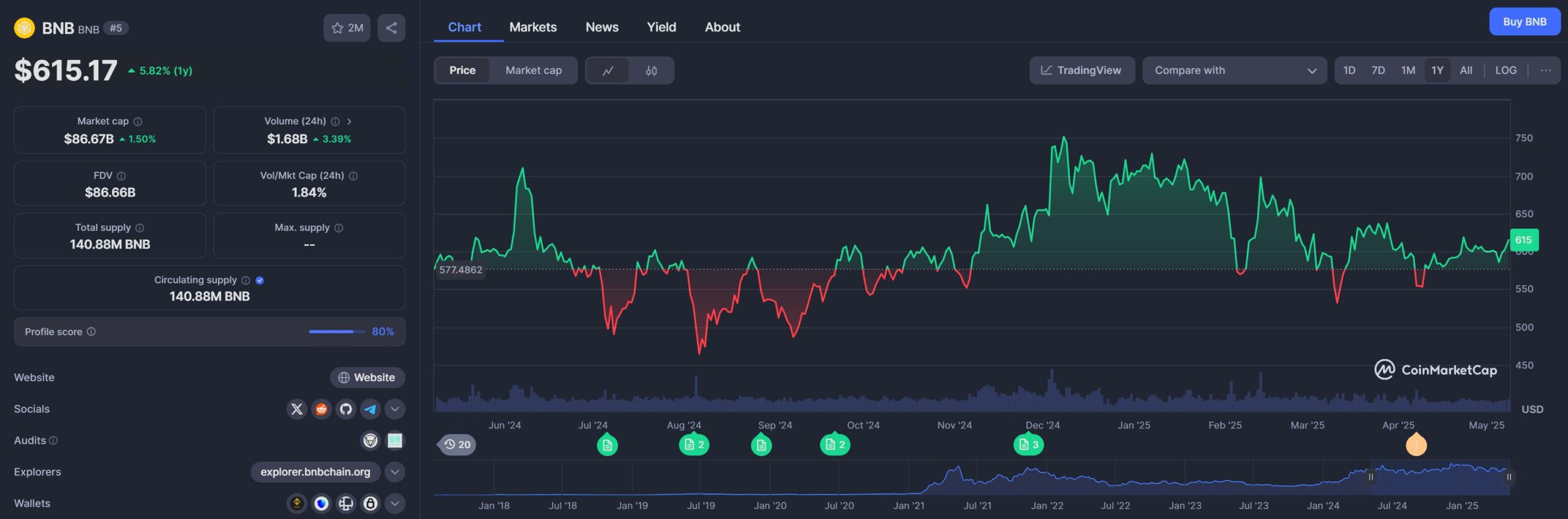Switch to candlestick chart view
Viewport: 1568px width, 519px height.
pyautogui.click(x=651, y=71)
